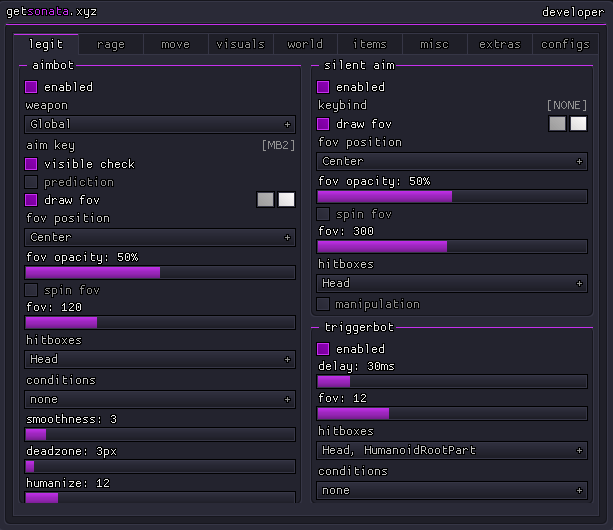This screenshot has height=530, width=613.
Task: Adjust the humanize 12 slider
Action: tap(160, 497)
